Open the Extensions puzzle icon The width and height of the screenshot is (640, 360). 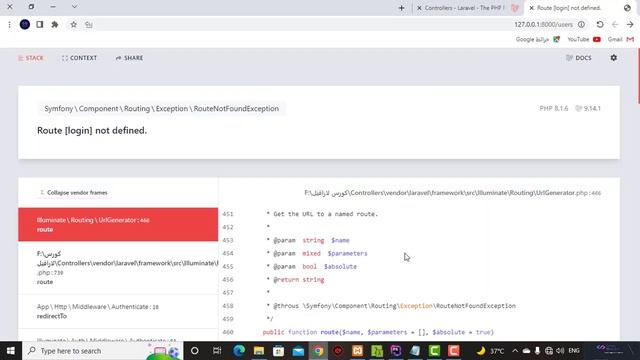(x=55, y=24)
